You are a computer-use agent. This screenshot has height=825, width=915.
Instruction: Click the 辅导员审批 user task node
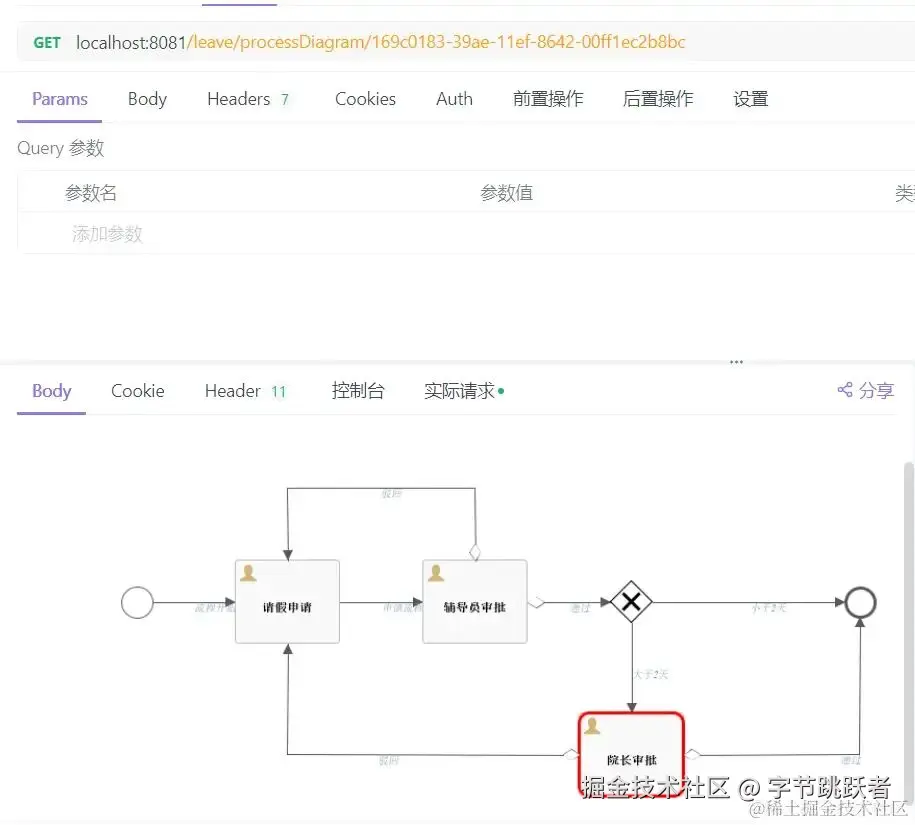coord(475,601)
